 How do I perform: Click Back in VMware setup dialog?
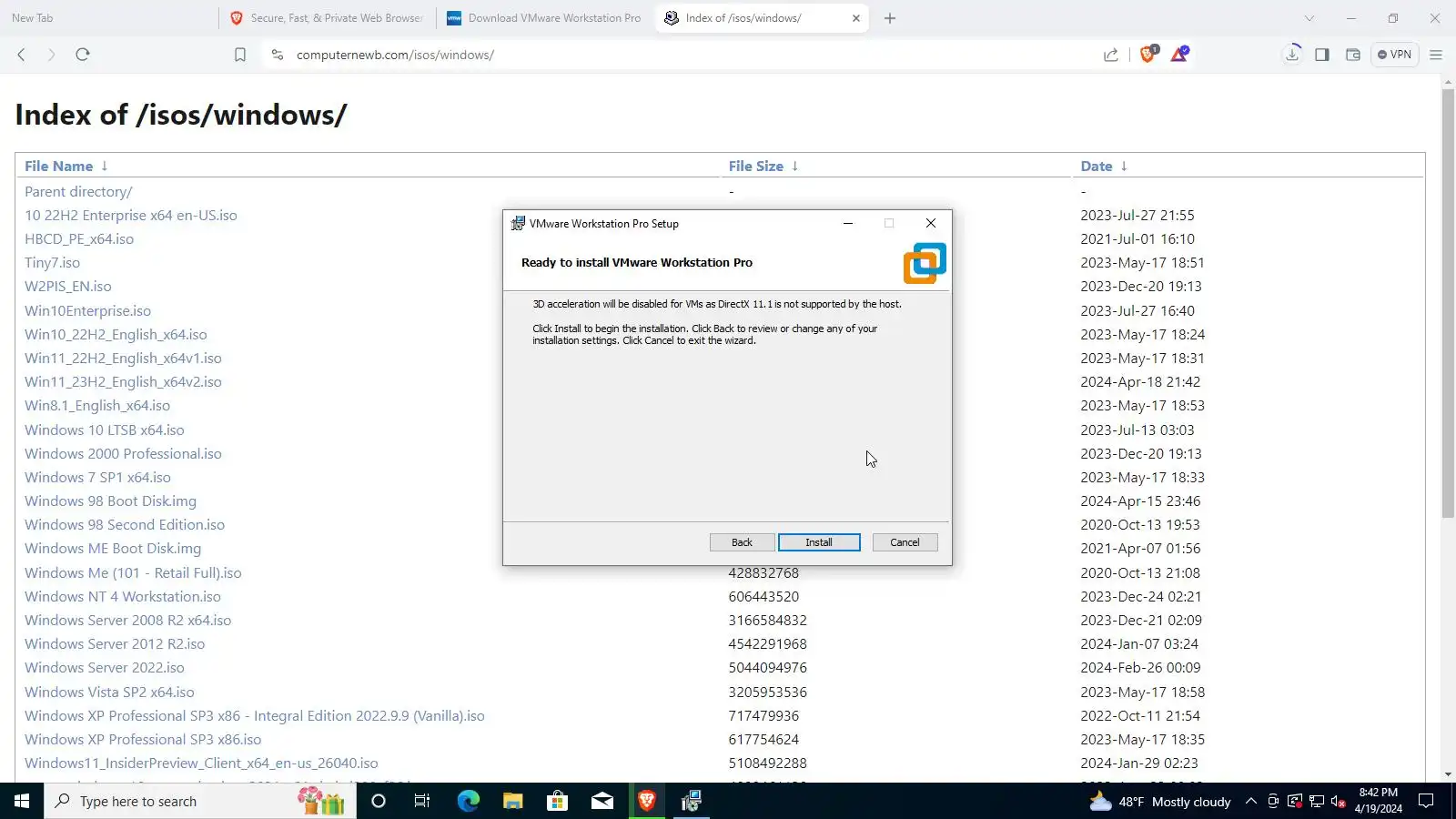click(x=743, y=542)
